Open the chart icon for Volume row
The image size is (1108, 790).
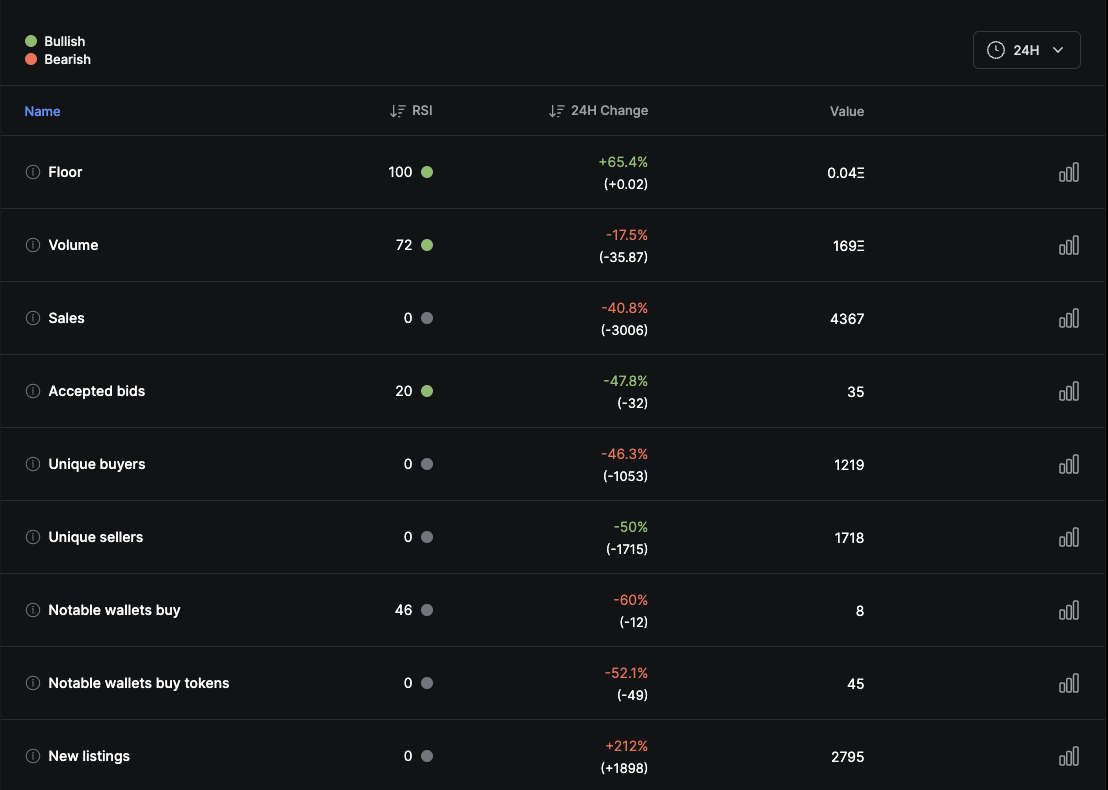(1069, 245)
